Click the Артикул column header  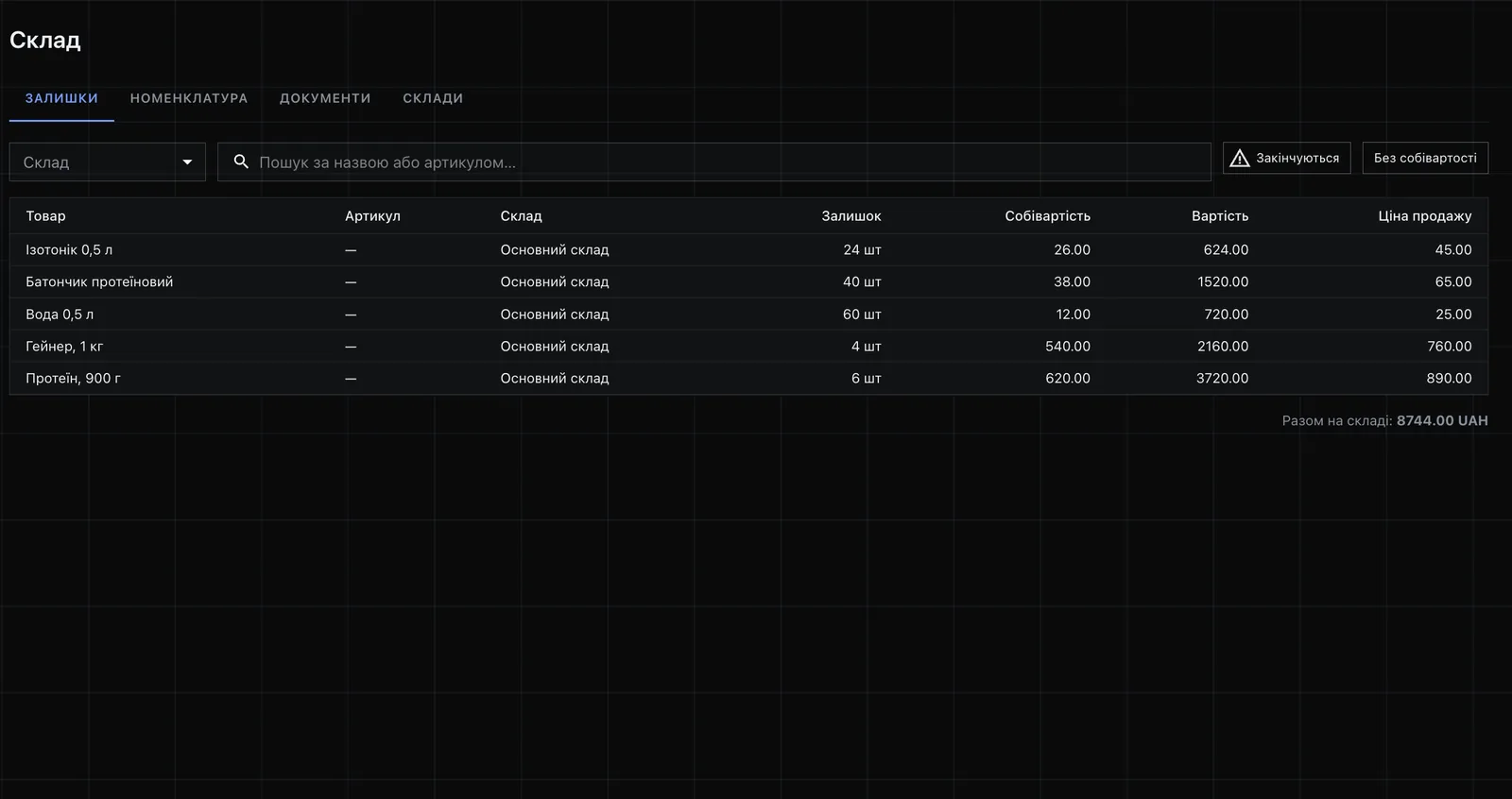click(372, 216)
